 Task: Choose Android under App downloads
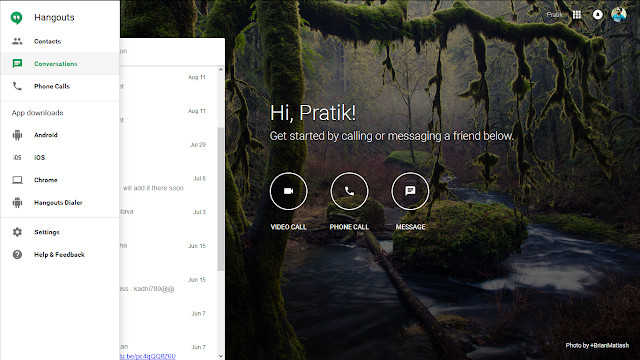tap(60, 135)
